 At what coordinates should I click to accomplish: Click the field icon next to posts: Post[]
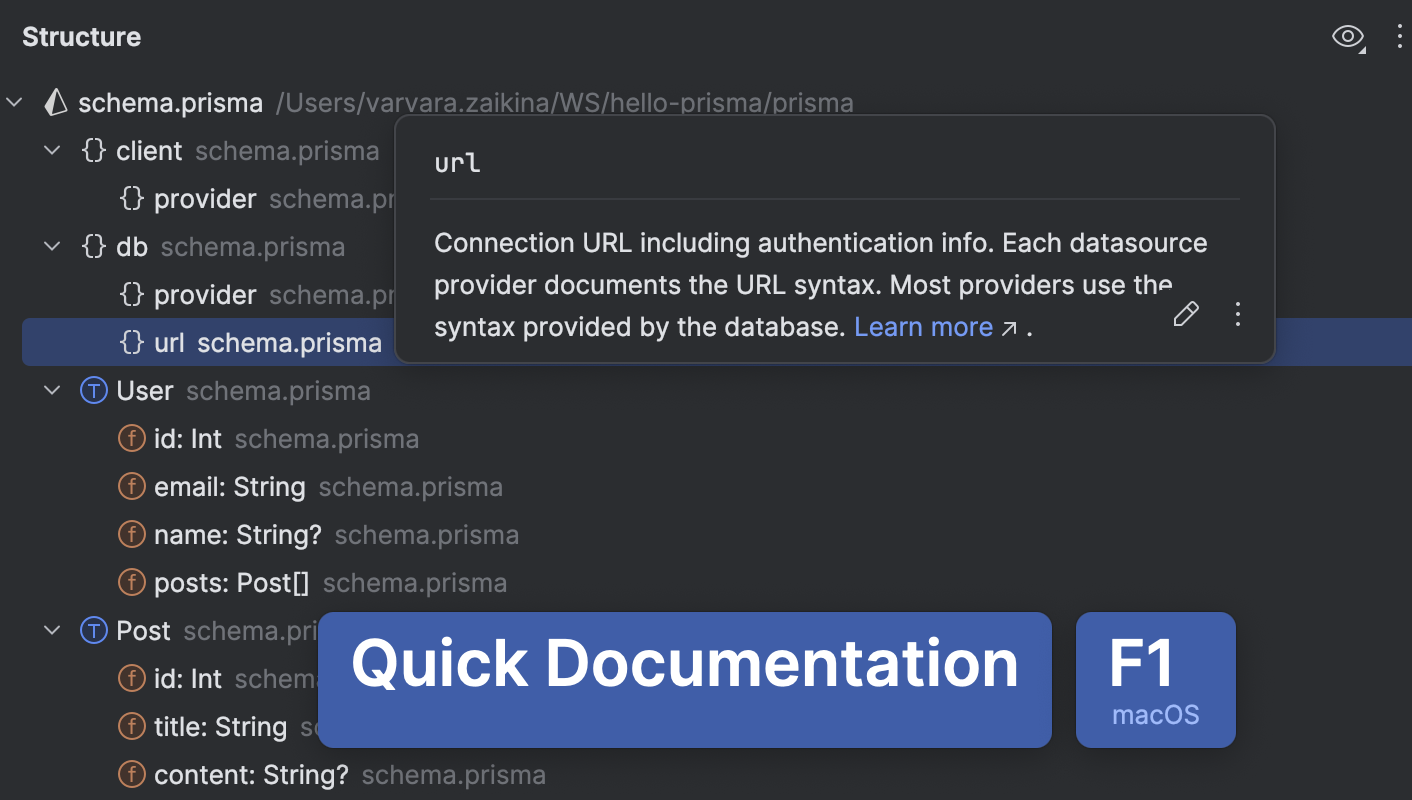[x=132, y=582]
